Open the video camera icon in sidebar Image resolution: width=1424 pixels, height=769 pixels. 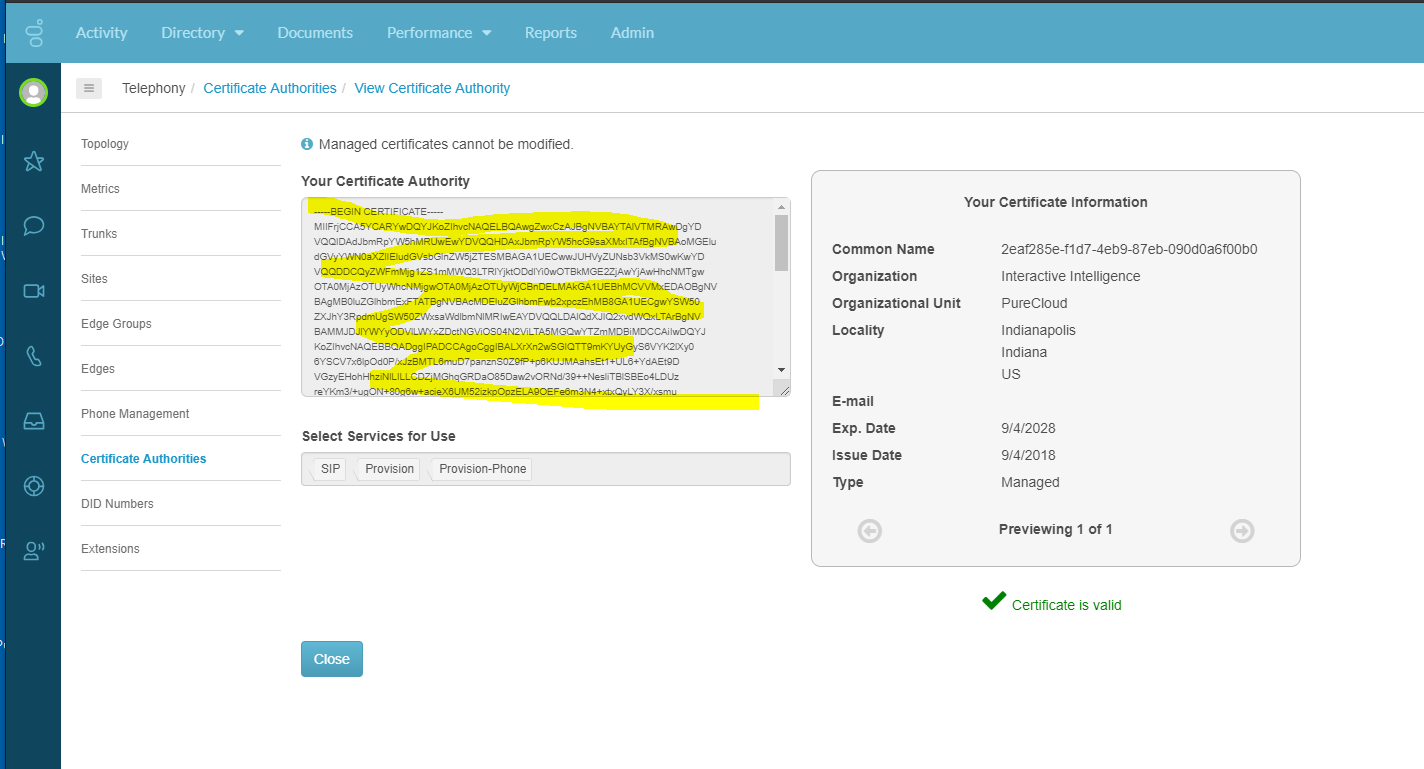click(34, 291)
